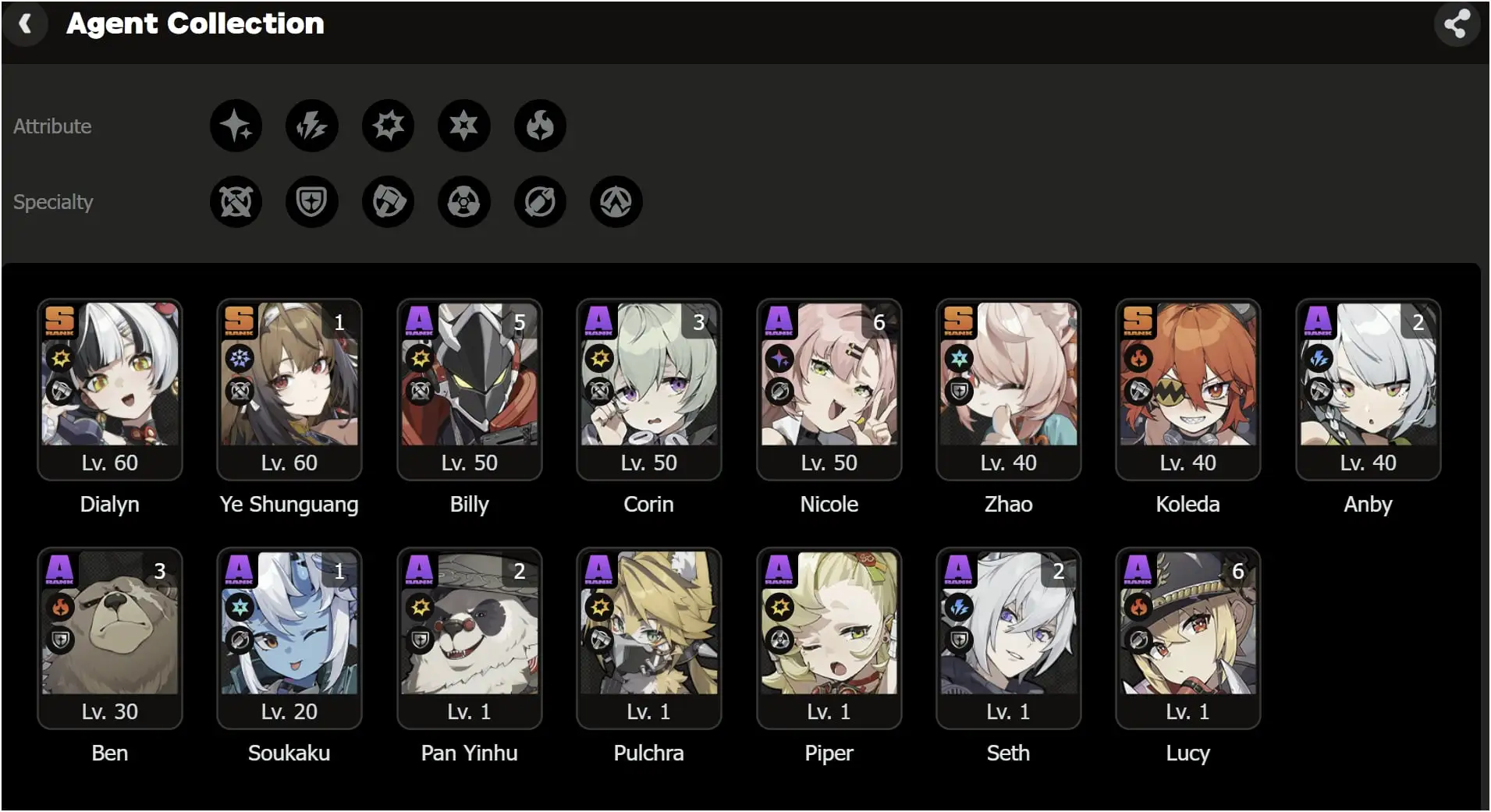Filter by the Physical attribute icon
Image resolution: width=1491 pixels, height=812 pixels.
click(x=388, y=126)
